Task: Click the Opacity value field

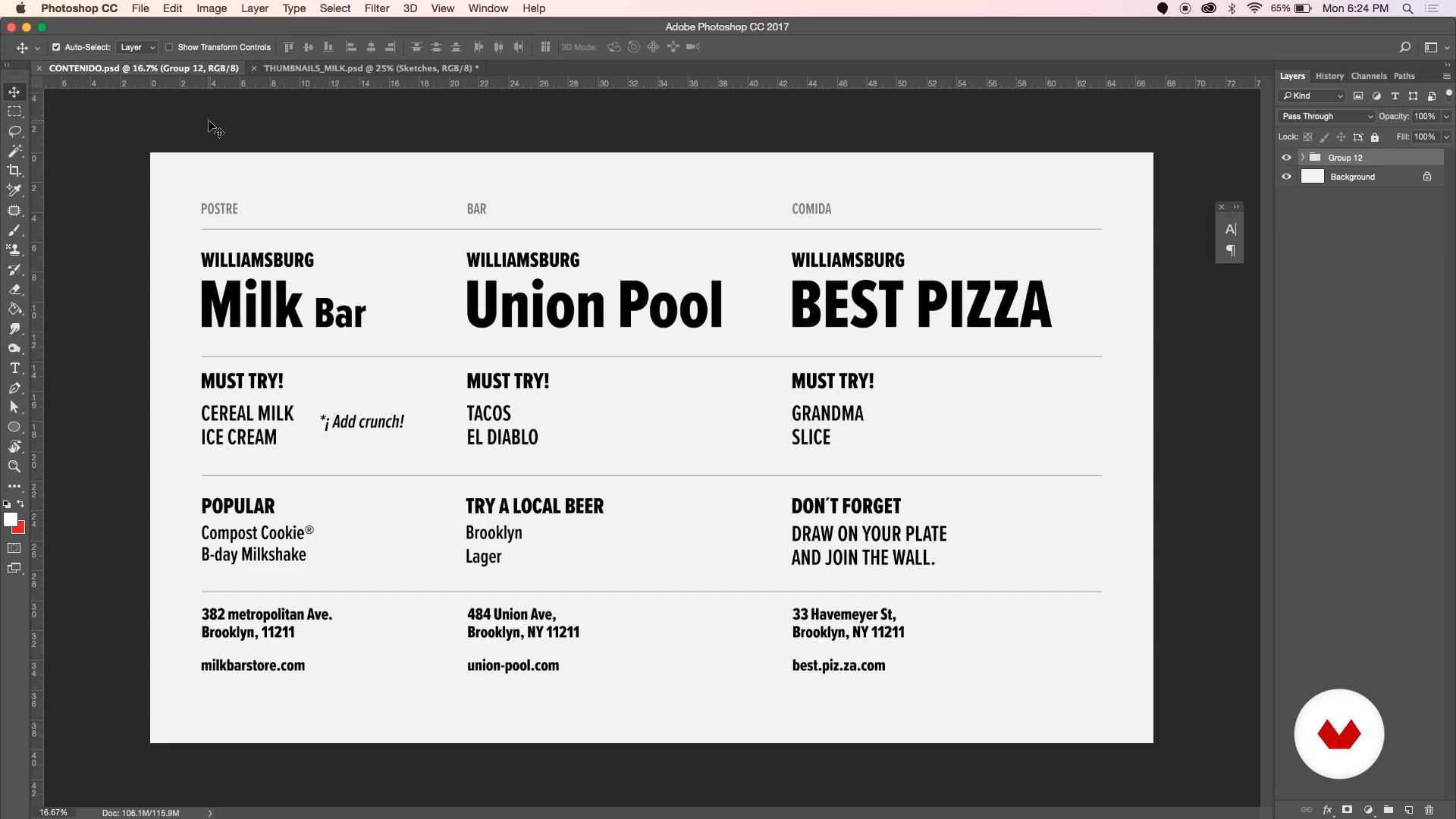Action: click(1425, 117)
